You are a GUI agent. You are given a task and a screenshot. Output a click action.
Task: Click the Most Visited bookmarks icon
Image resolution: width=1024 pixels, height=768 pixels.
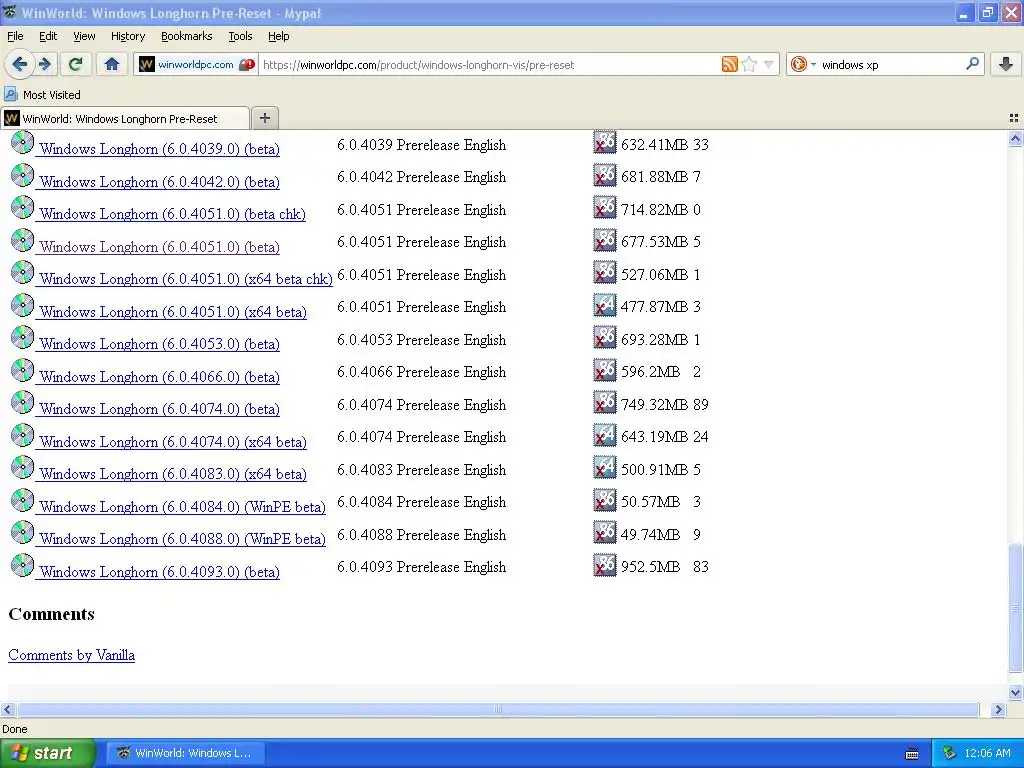(x=11, y=94)
